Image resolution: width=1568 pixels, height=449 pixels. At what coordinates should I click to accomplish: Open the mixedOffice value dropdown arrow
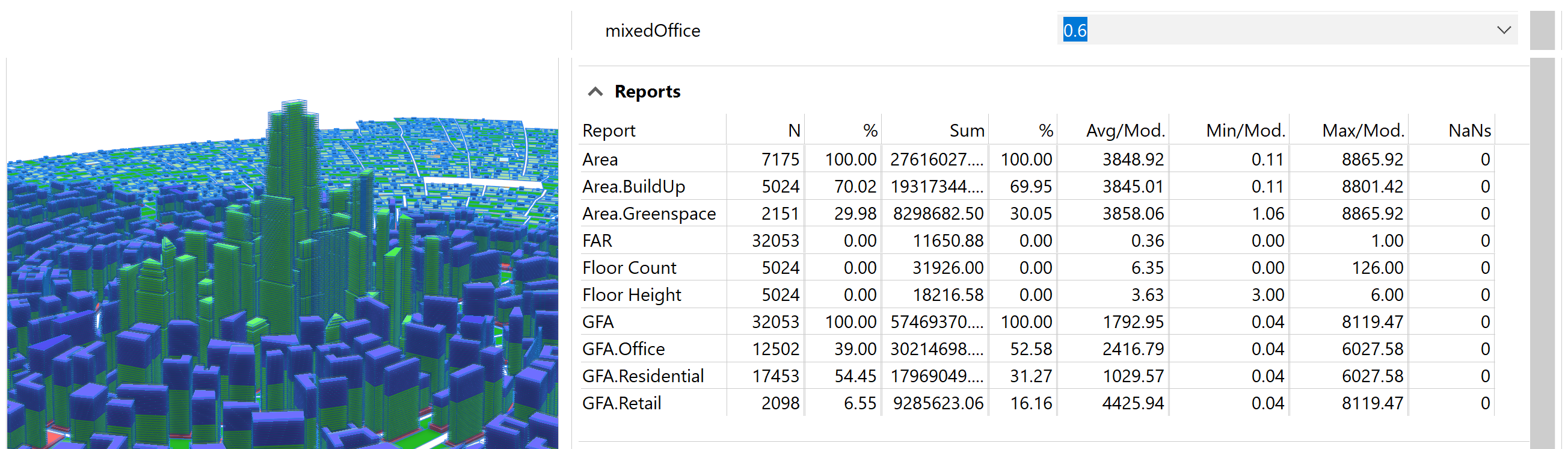click(1504, 30)
